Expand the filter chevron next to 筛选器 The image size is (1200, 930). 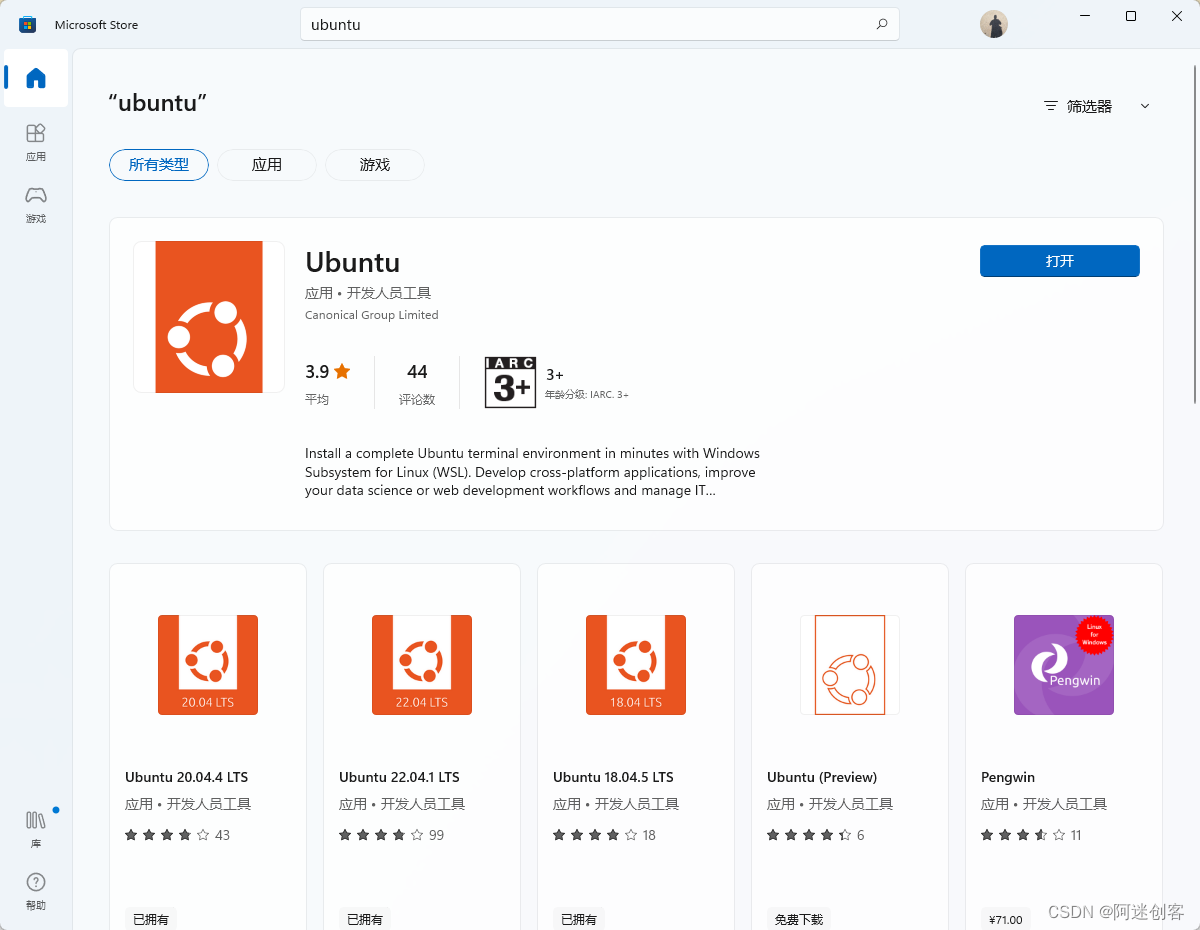coord(1145,105)
